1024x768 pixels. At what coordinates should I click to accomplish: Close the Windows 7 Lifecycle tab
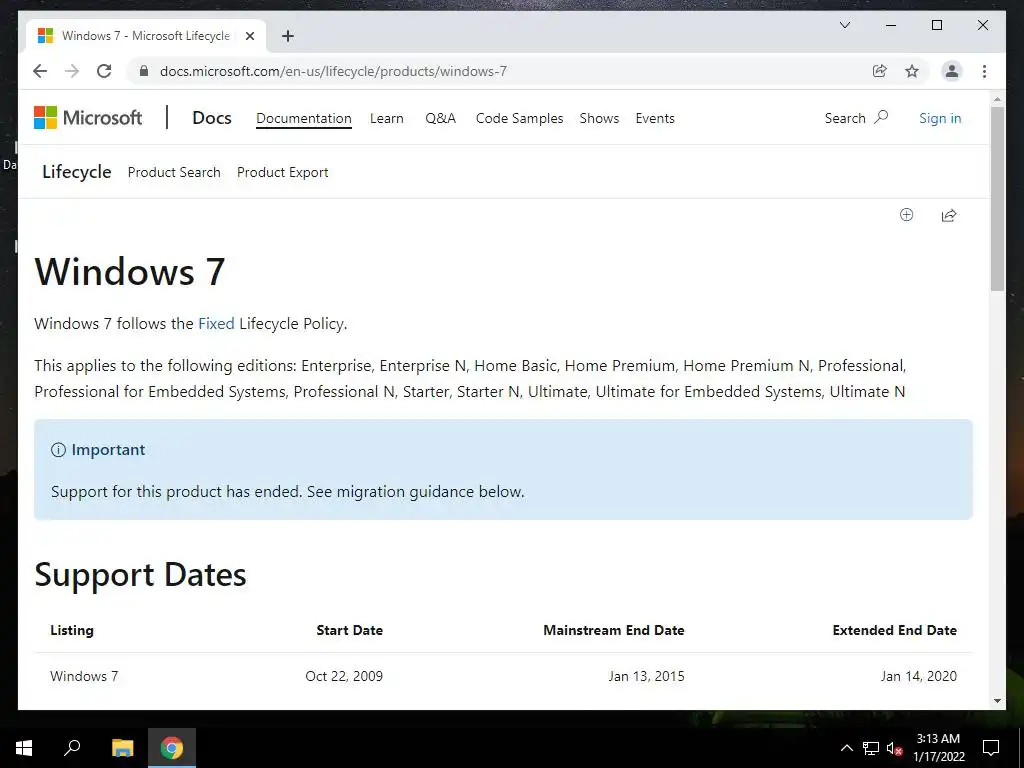coord(249,36)
